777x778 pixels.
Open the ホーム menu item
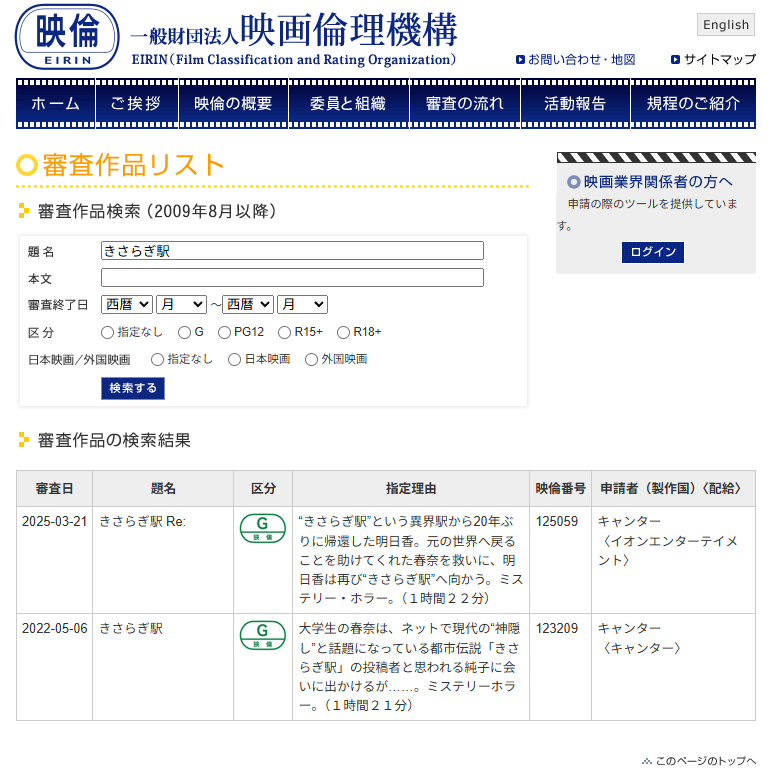pos(56,103)
